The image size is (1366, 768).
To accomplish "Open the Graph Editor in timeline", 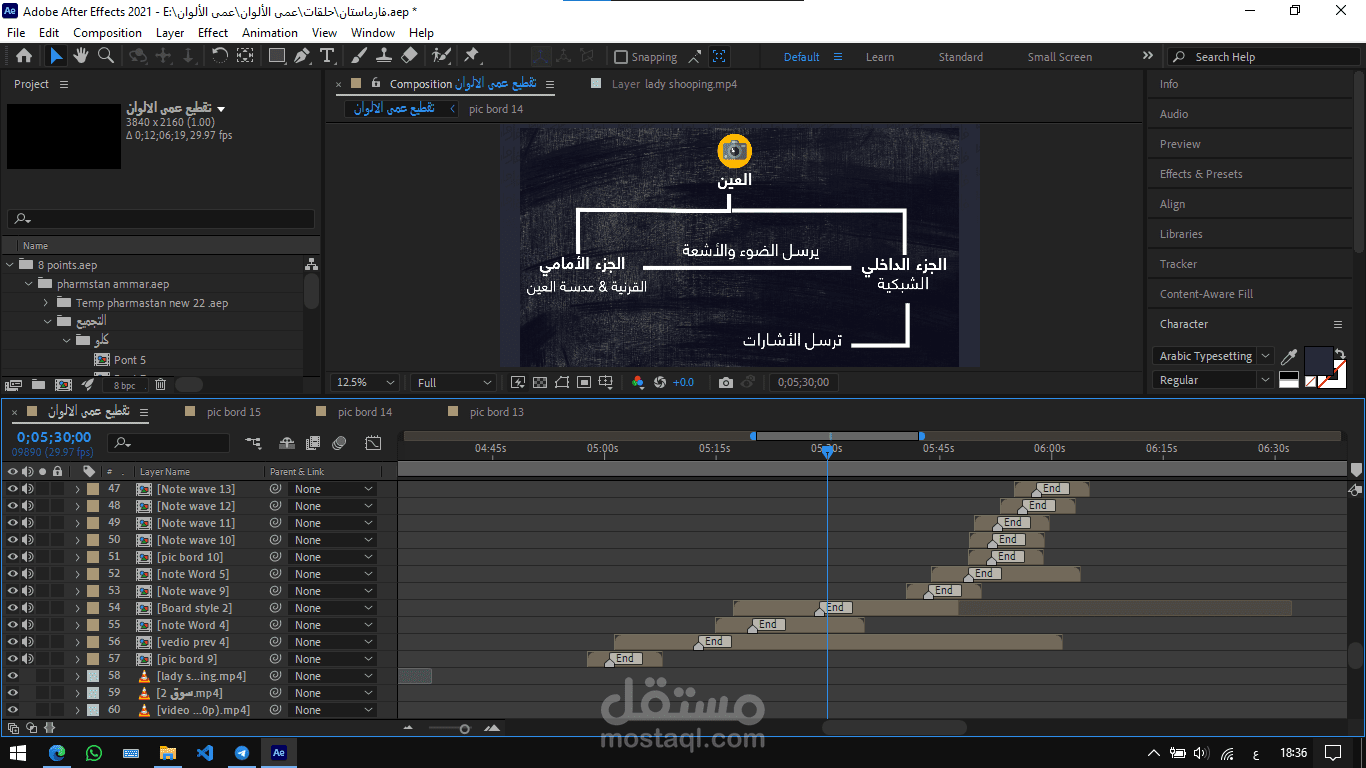I will [x=373, y=442].
